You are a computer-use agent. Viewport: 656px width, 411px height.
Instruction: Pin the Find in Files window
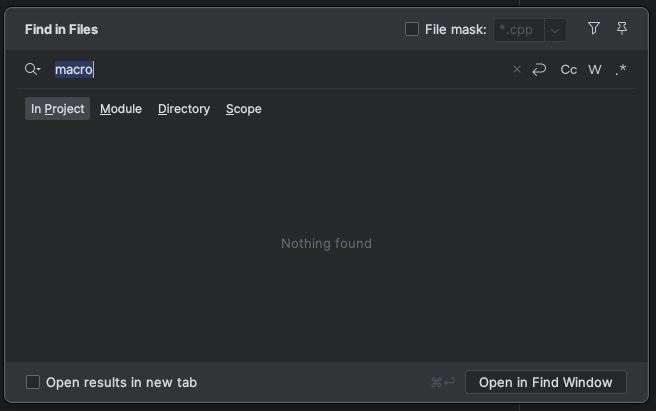pos(622,29)
